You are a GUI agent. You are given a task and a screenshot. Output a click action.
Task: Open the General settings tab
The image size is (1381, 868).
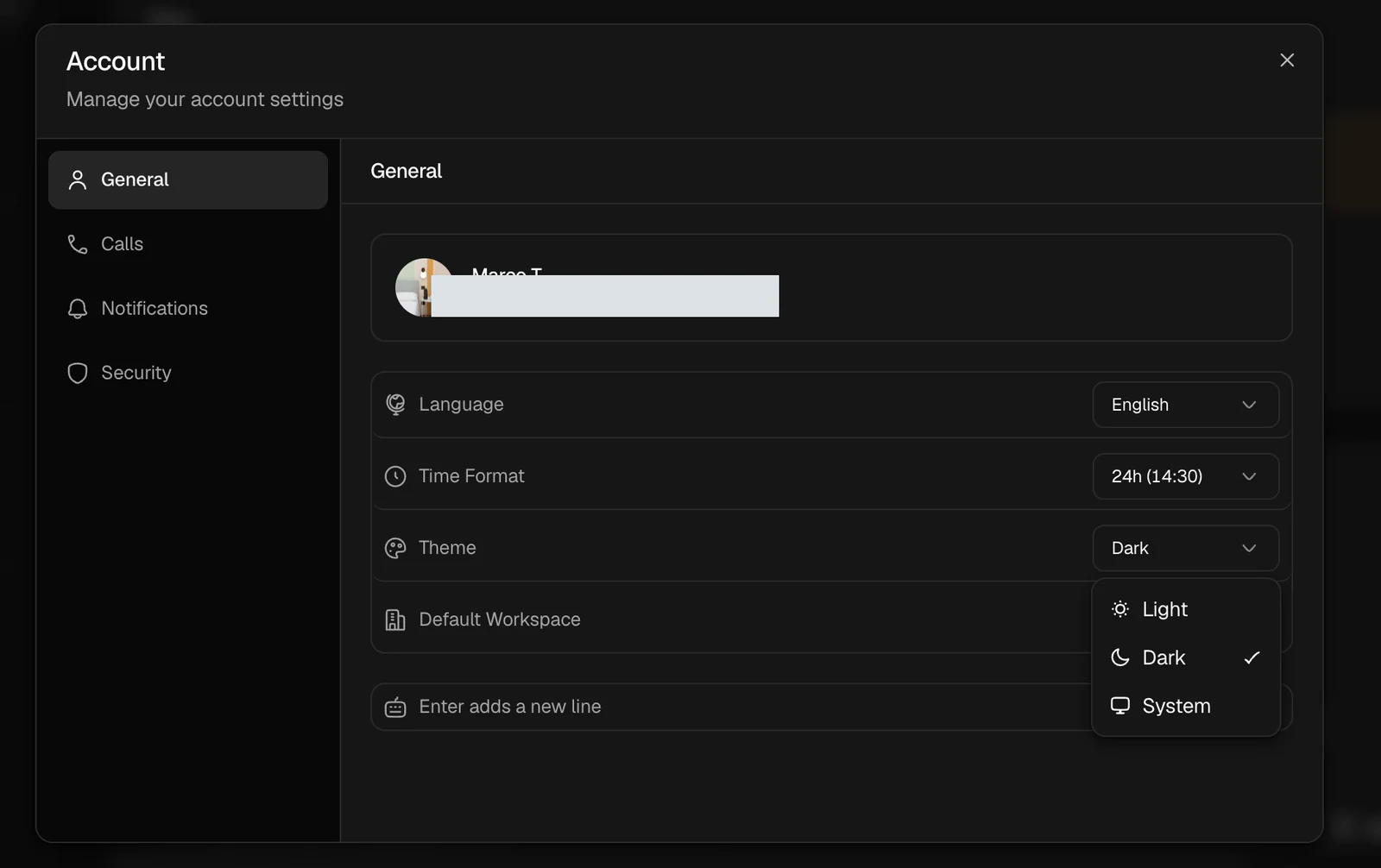(x=187, y=179)
